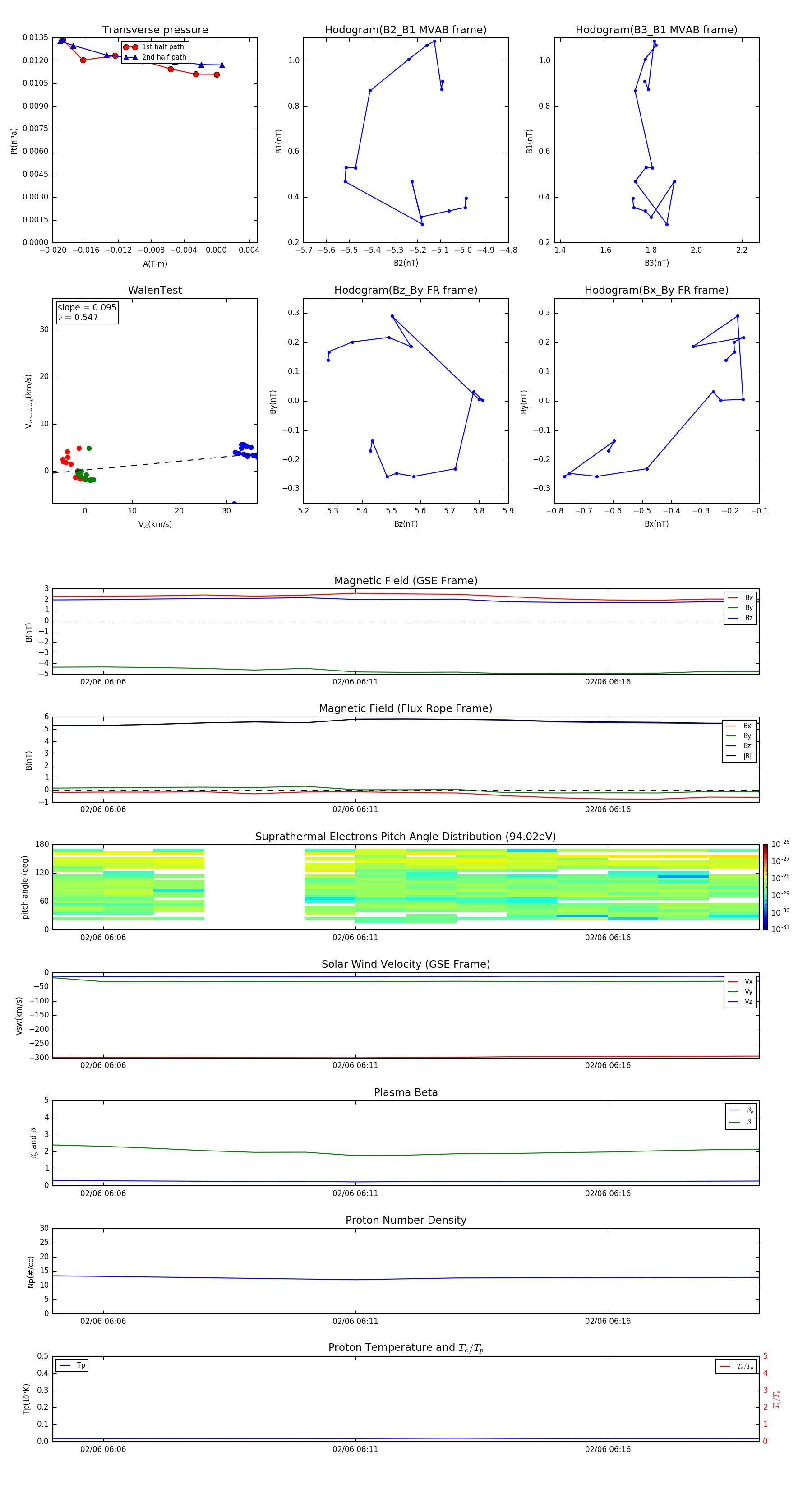Click the Bz legend entry in GSE magnetic field plot
This screenshot has height=1489, width=812.
point(740,618)
